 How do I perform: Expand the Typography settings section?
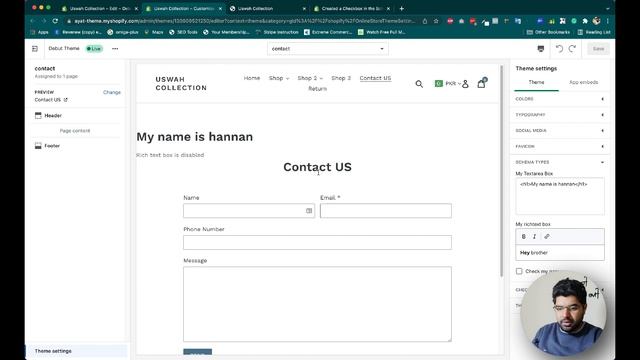(x=560, y=115)
